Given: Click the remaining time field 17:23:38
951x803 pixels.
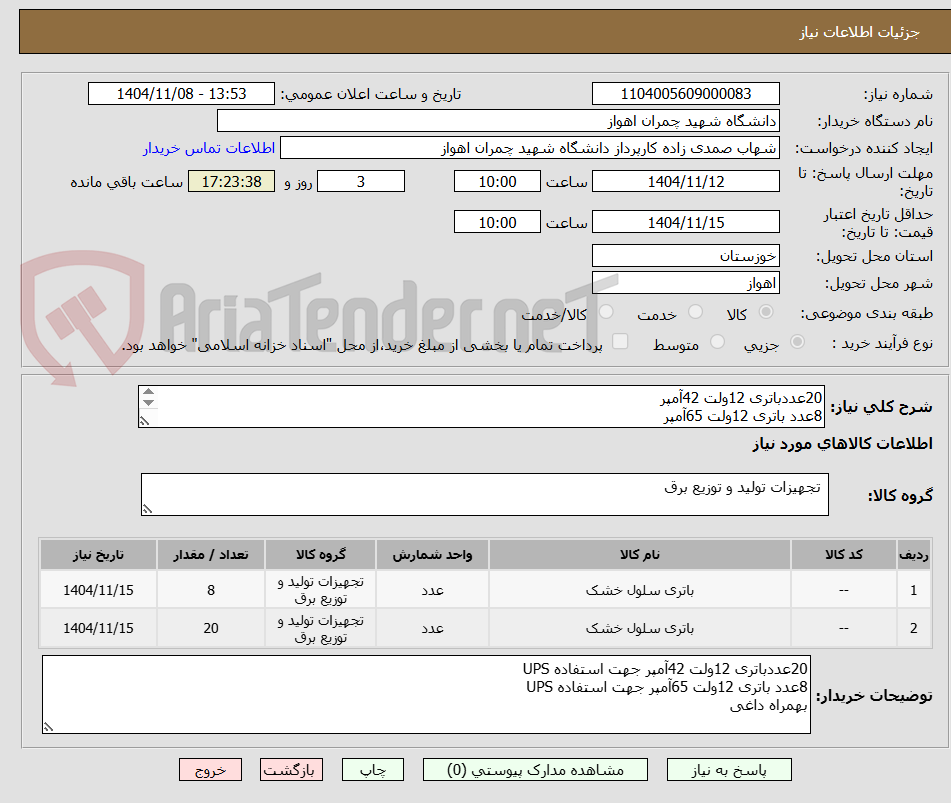Looking at the screenshot, I should click(x=231, y=181).
